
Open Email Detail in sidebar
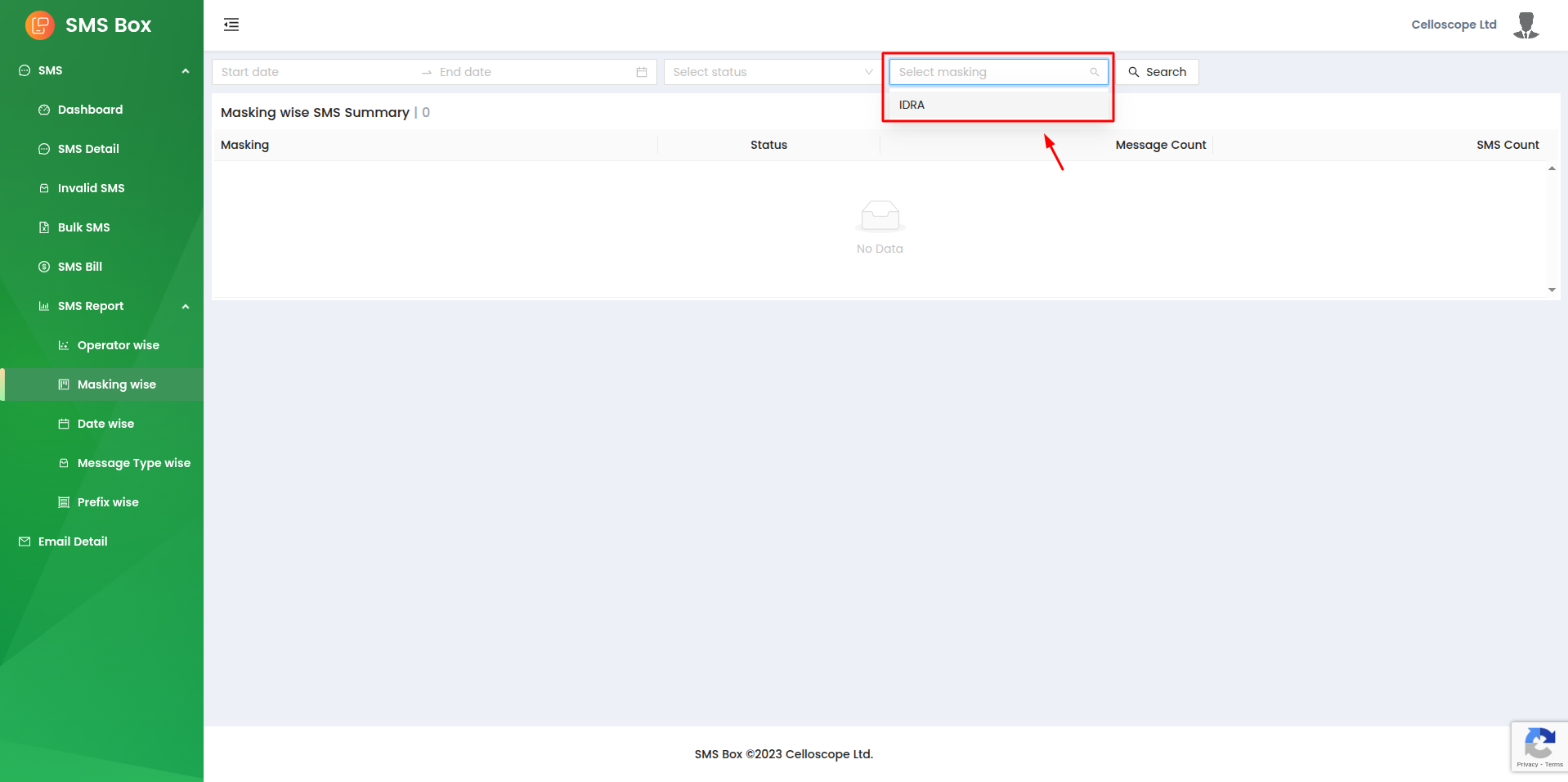(x=73, y=542)
